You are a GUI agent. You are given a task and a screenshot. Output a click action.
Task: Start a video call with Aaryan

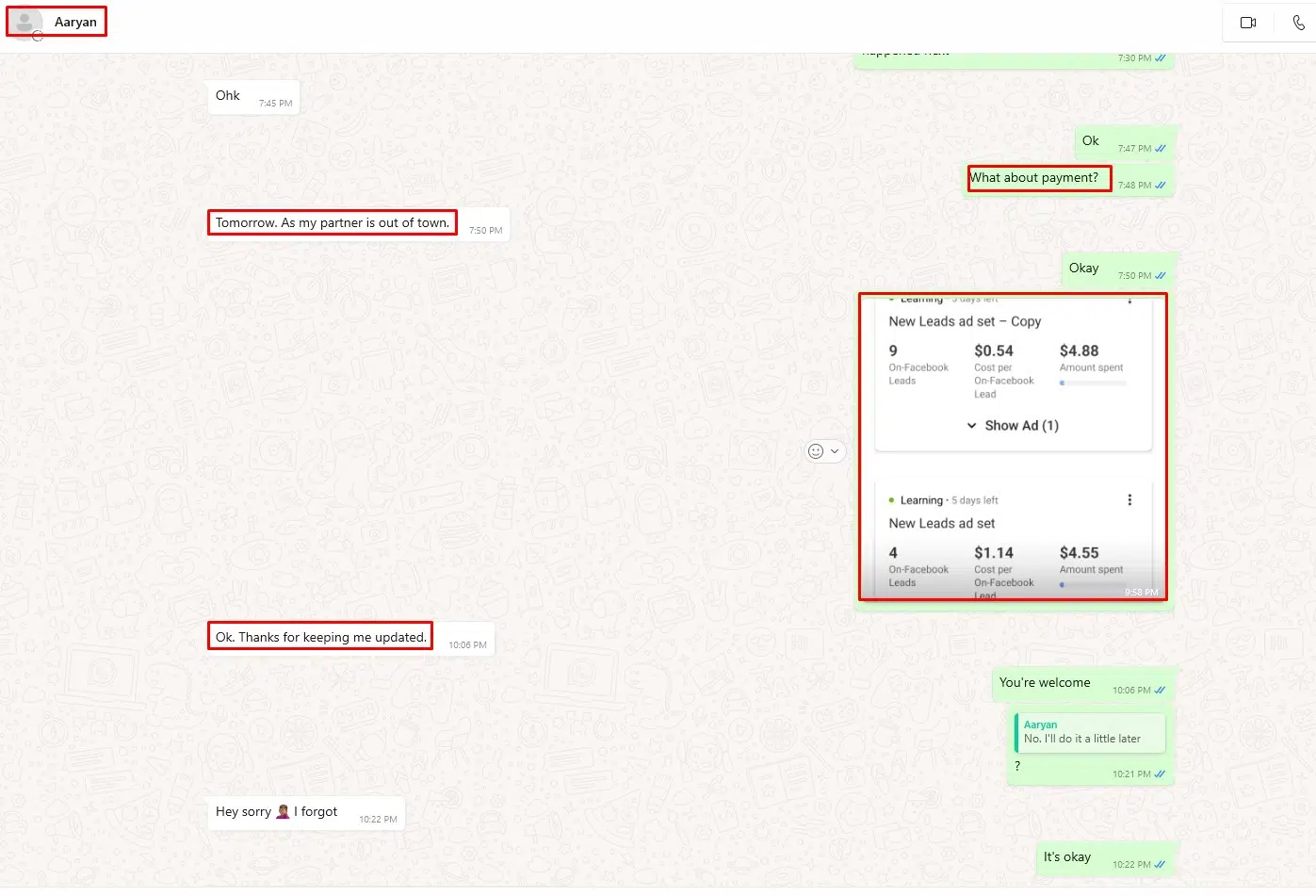point(1248,23)
